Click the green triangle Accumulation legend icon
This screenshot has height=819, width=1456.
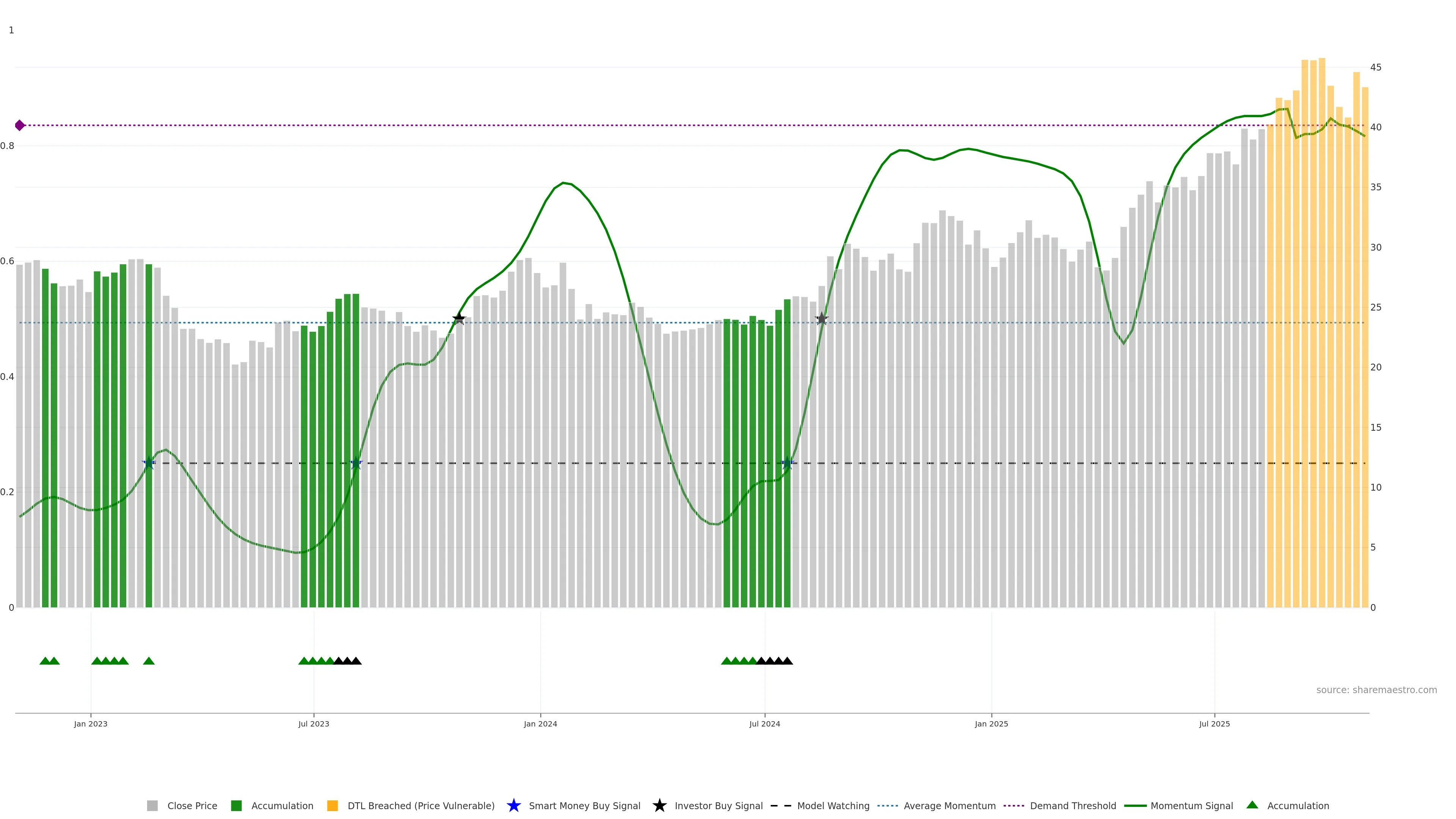pos(1252,805)
